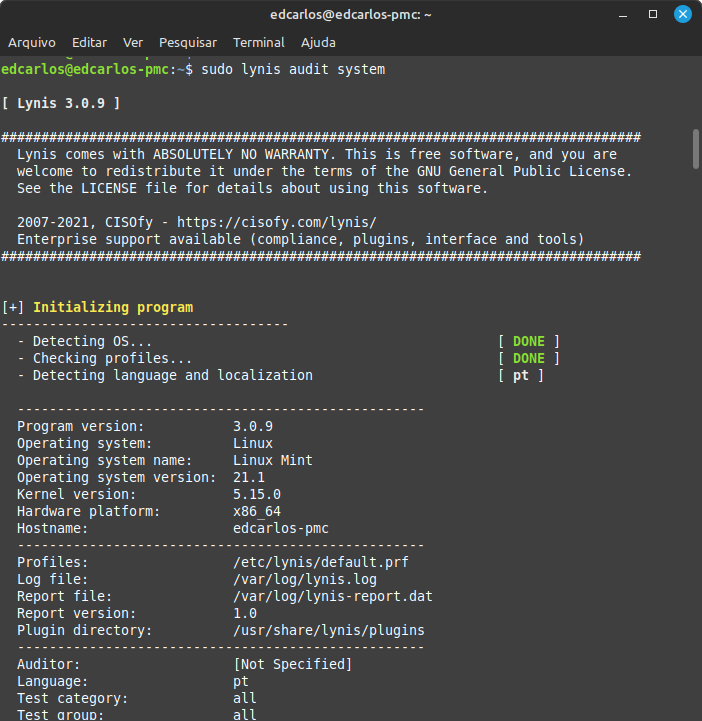Click the 'sudo lynis audit system' command text
This screenshot has height=721, width=702.
292,69
